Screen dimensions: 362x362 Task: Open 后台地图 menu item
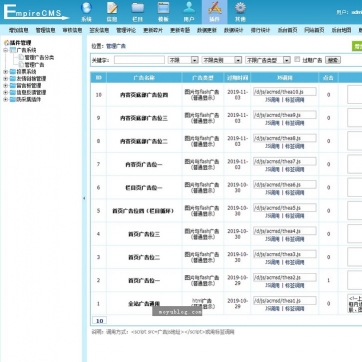341,30
